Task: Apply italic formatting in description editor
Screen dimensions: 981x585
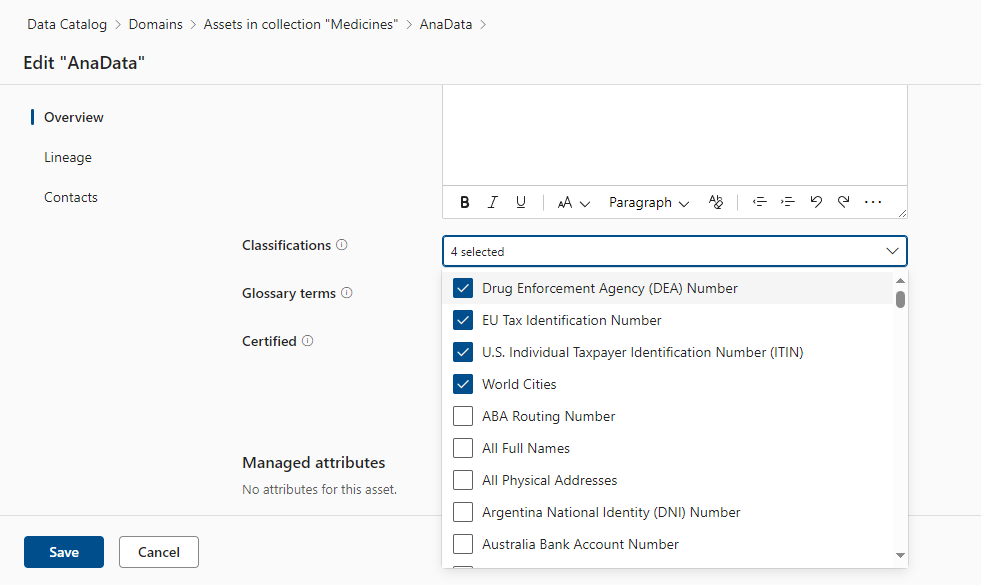Action: 492,202
